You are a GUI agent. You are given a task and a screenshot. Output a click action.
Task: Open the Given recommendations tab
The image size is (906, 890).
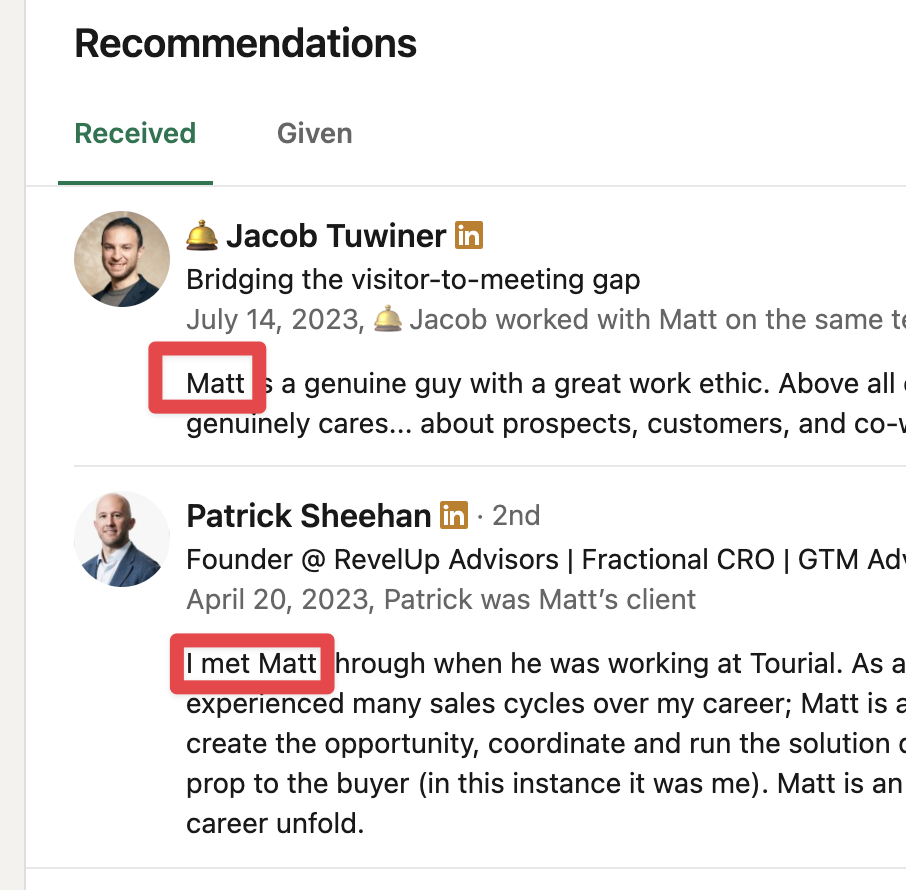click(314, 134)
